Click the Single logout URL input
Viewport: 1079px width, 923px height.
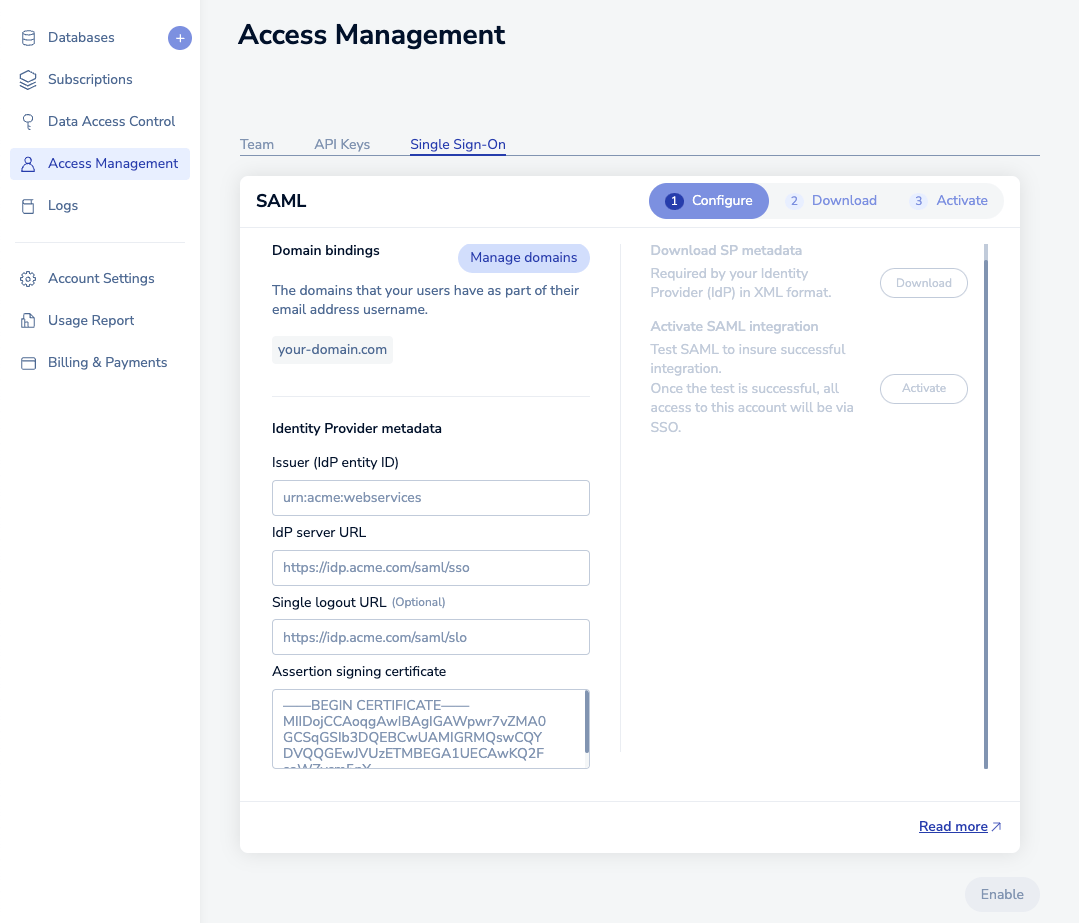click(x=430, y=637)
